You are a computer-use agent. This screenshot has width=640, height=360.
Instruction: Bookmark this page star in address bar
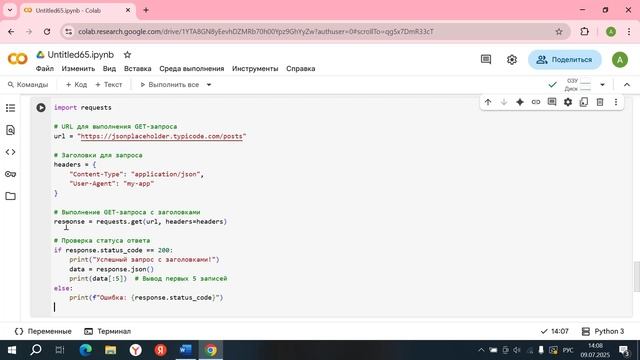559,31
